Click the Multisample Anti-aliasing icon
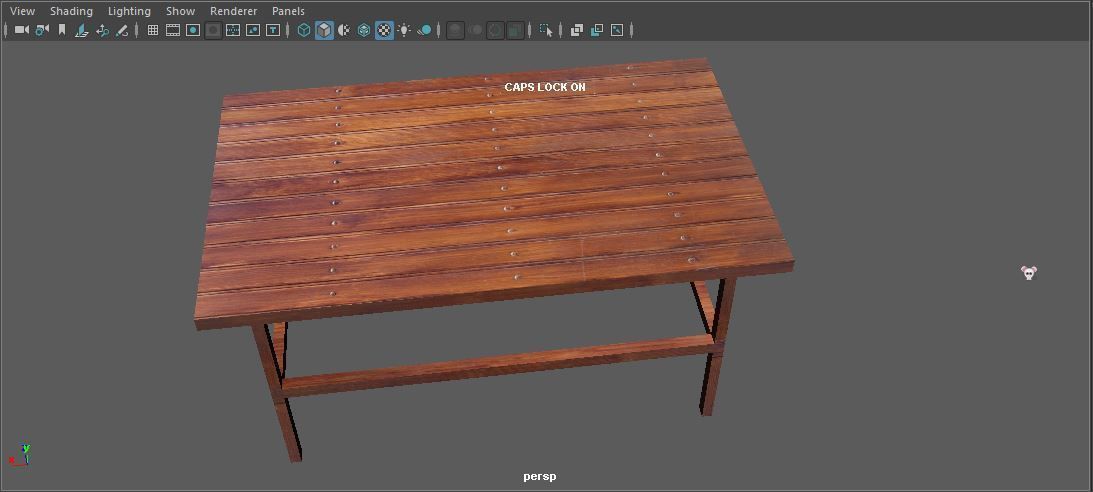 [x=496, y=30]
